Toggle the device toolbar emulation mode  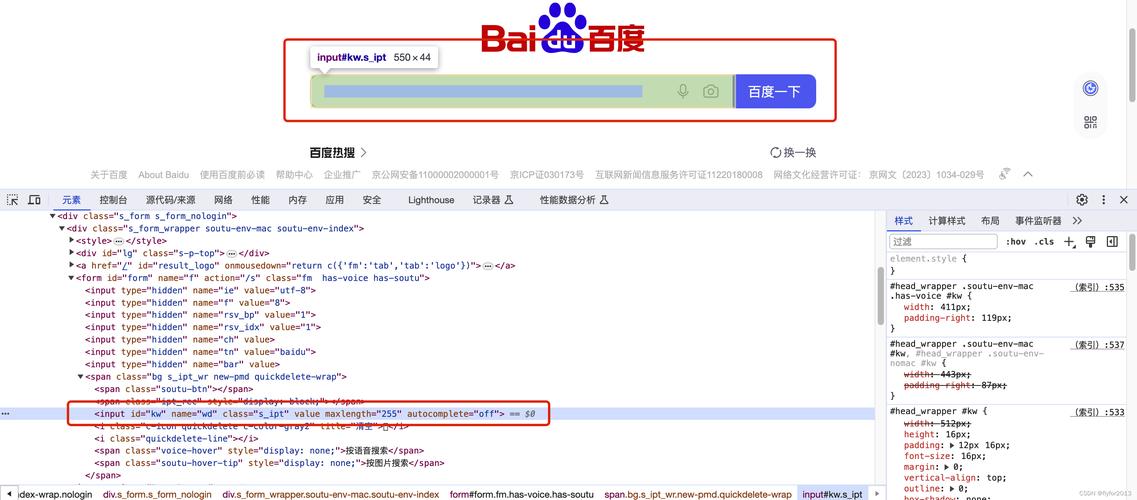click(34, 200)
